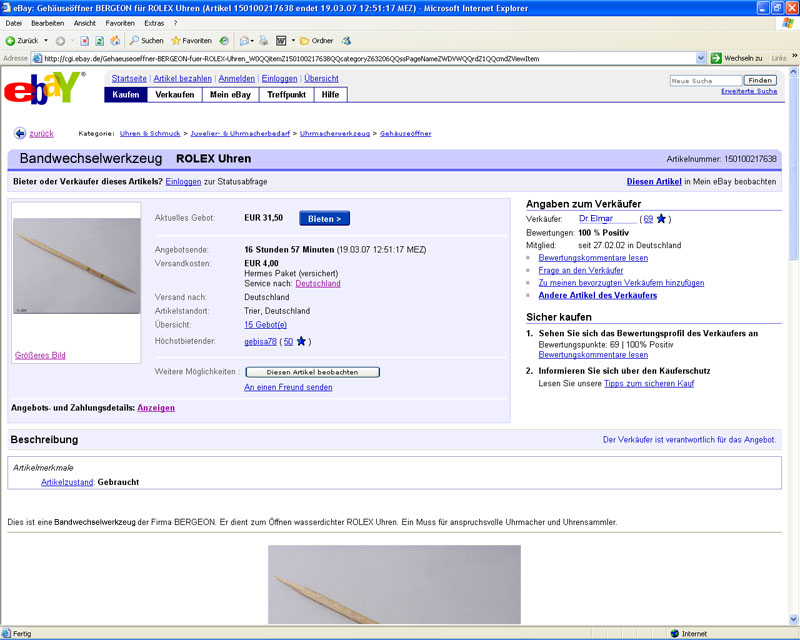This screenshot has width=800, height=640.
Task: Click the eBay logo
Action: [x=44, y=88]
